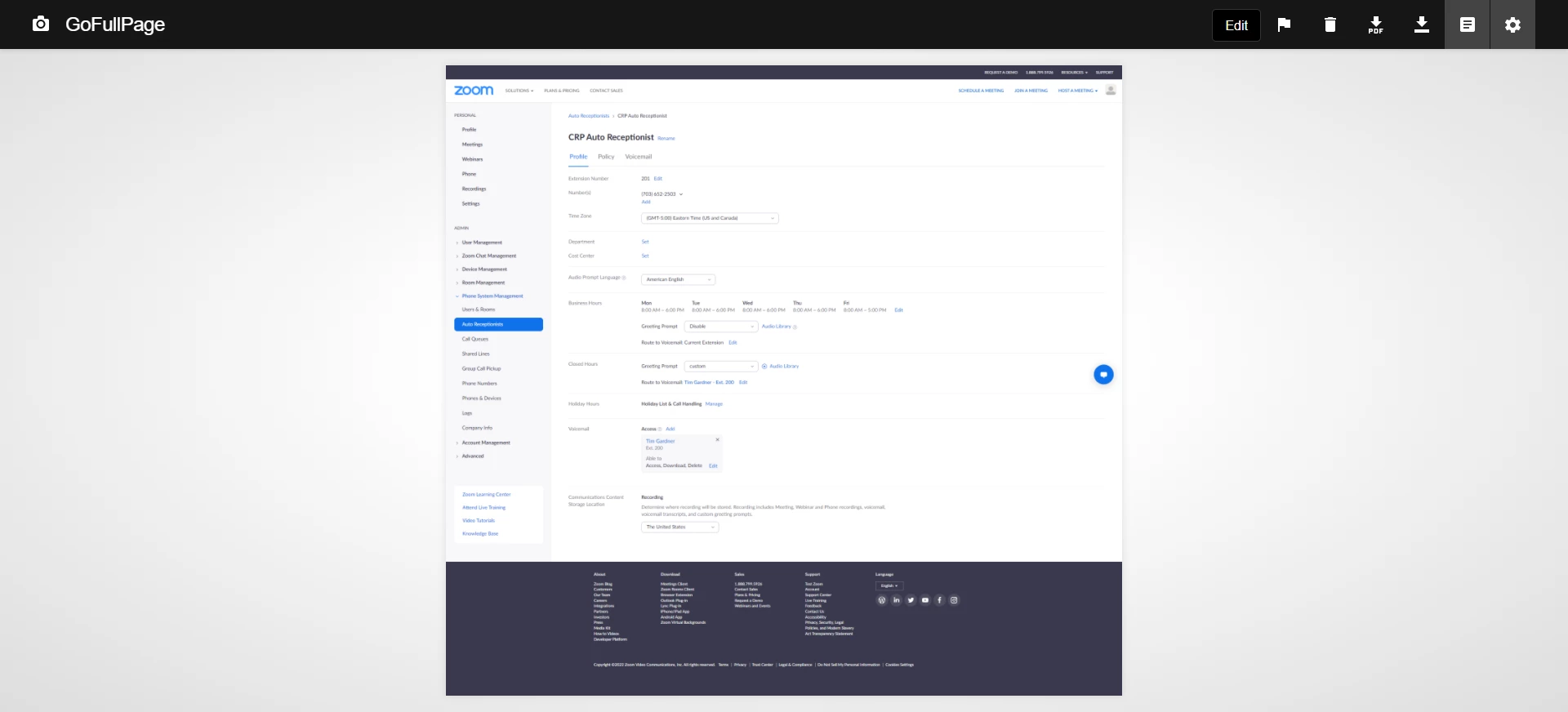Click Schedule a Meeting link
The width and height of the screenshot is (1568, 712).
click(x=981, y=91)
